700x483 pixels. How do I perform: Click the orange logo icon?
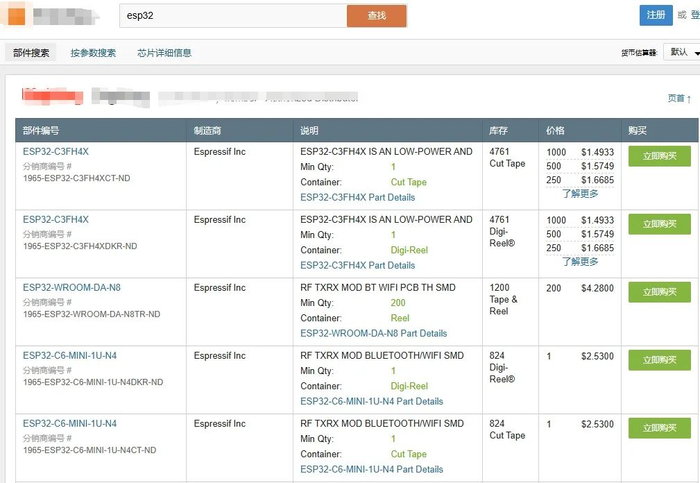tap(17, 15)
